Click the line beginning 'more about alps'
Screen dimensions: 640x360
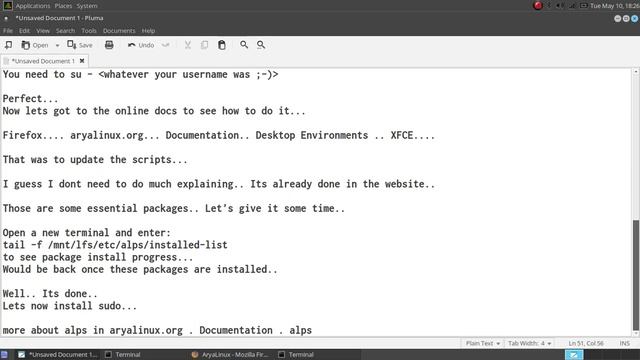click(157, 330)
